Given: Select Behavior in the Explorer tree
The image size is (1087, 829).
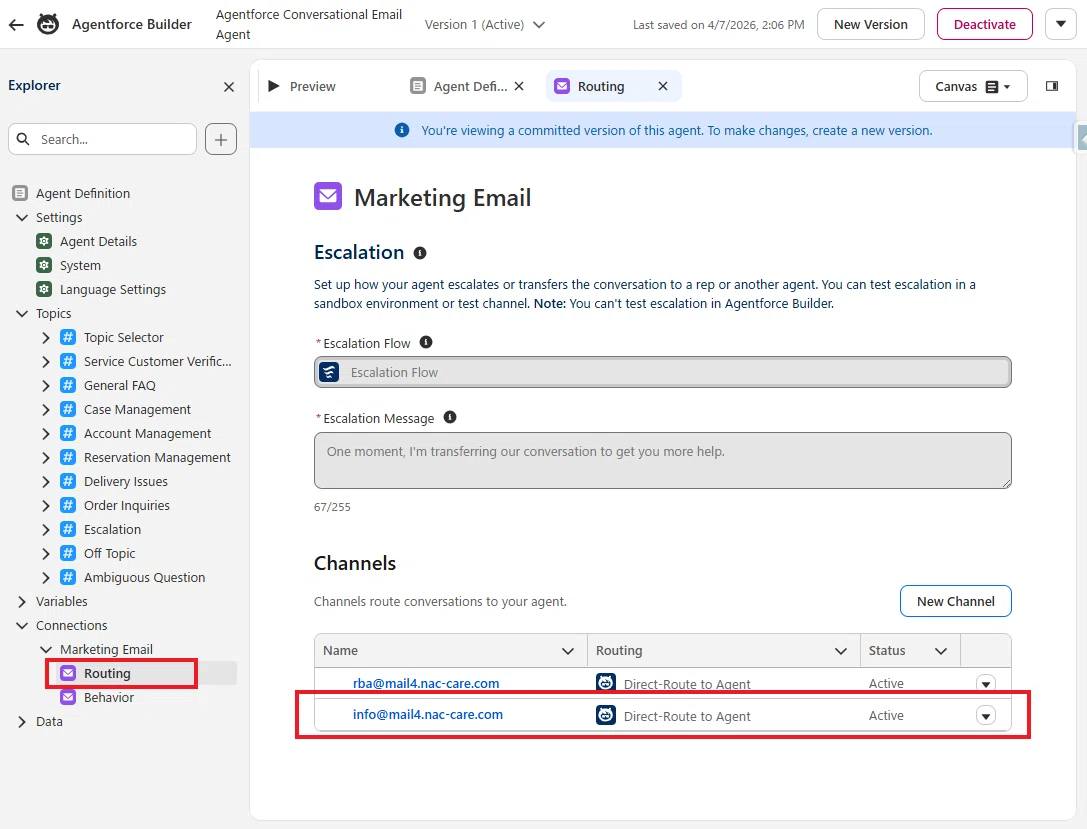Looking at the screenshot, I should click(x=109, y=697).
